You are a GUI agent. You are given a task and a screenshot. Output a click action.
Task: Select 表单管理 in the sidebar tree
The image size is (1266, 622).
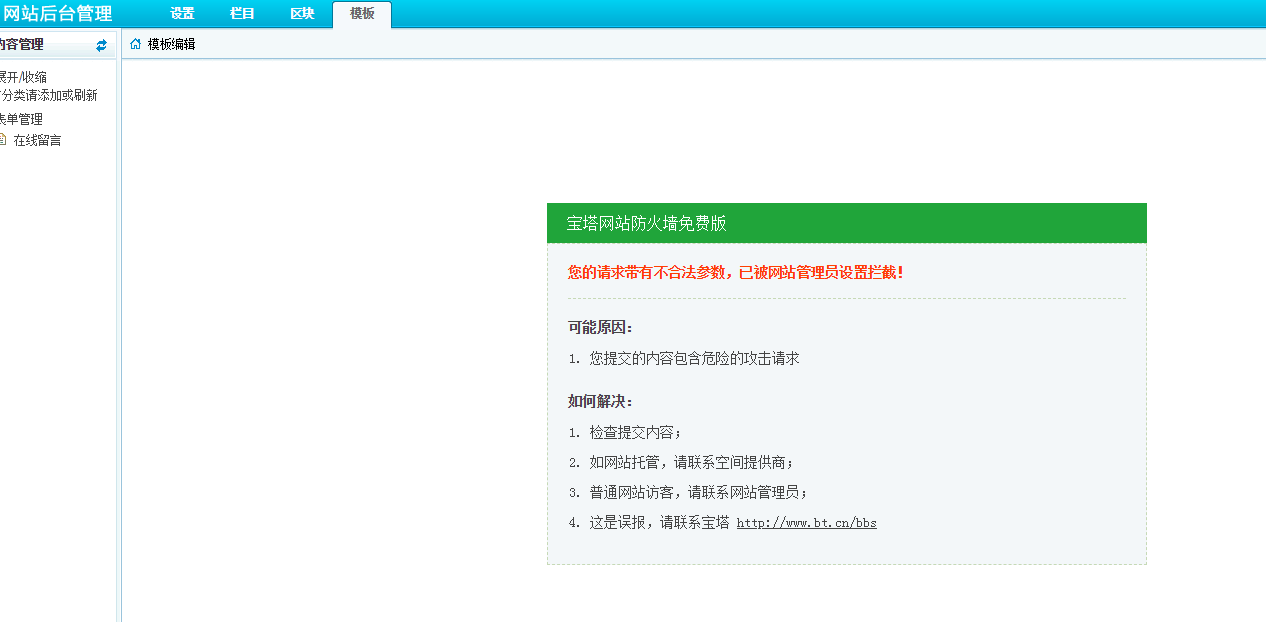(x=20, y=119)
